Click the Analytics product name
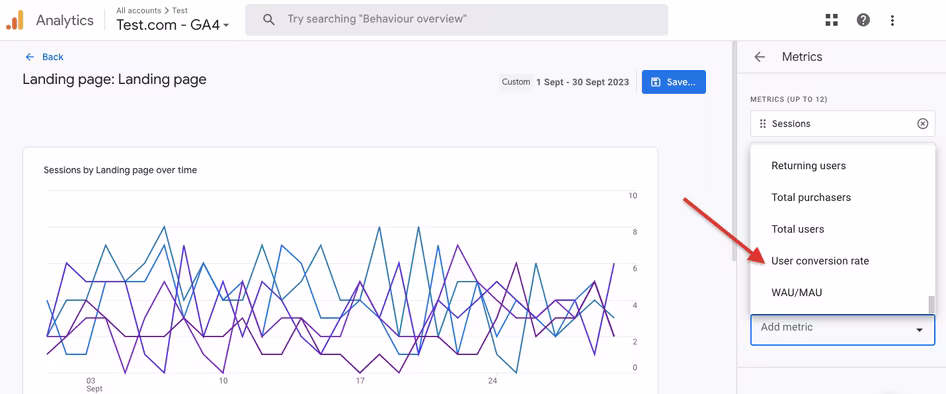 (x=65, y=20)
